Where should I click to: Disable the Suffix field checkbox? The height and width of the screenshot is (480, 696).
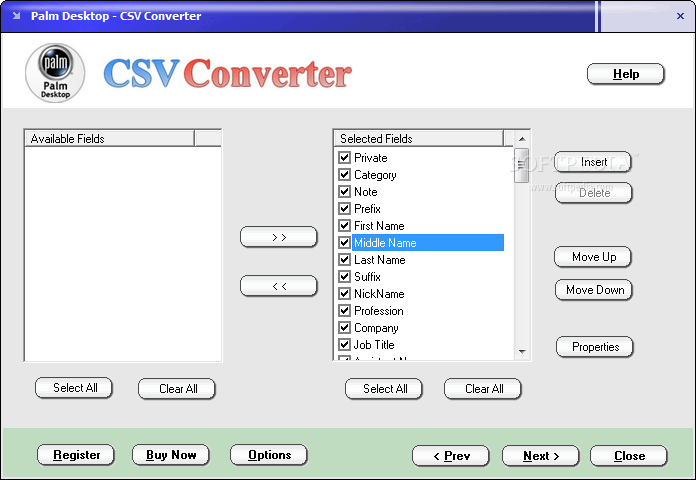pyautogui.click(x=344, y=276)
